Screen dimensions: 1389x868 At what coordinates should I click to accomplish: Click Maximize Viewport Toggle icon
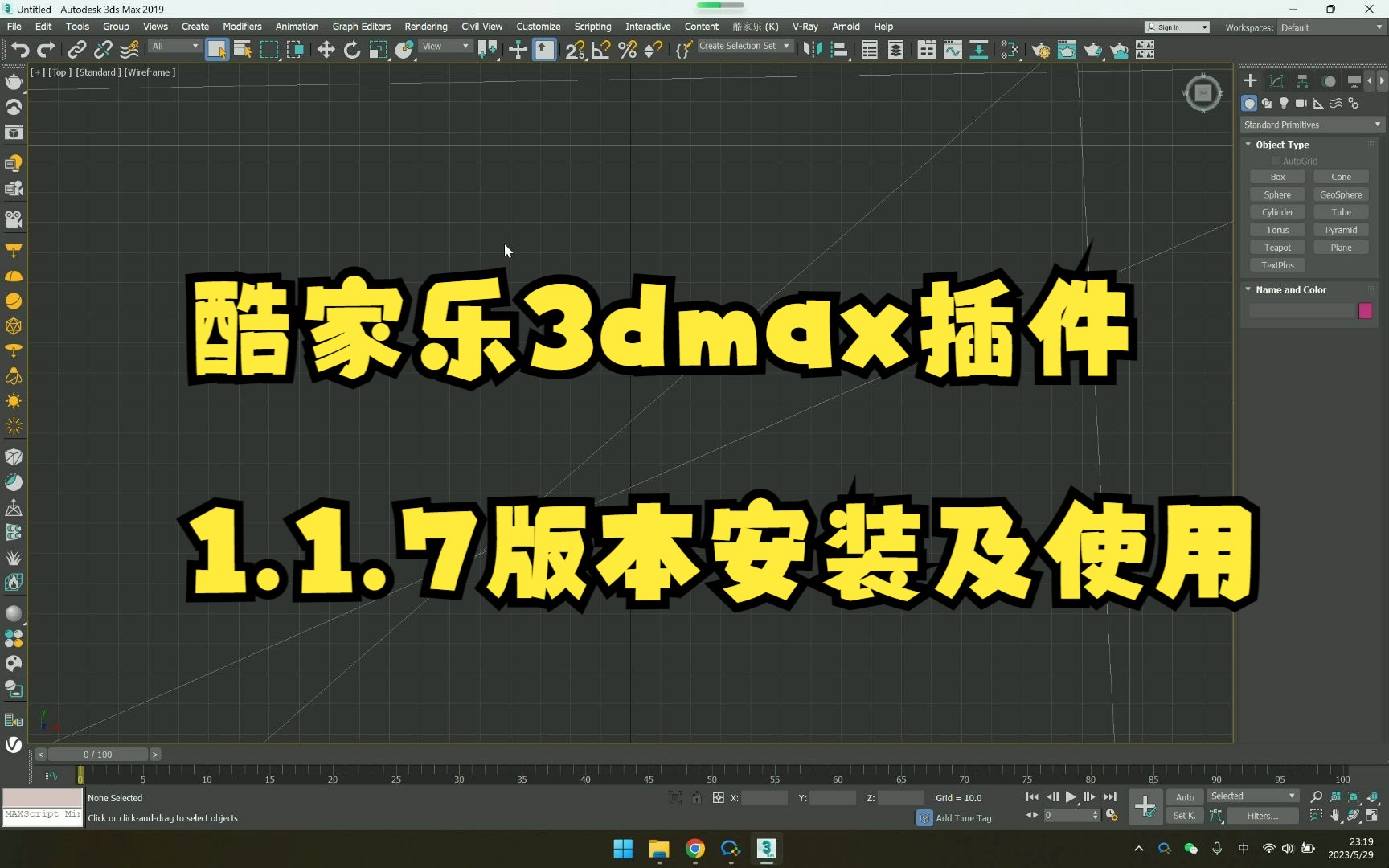1371,815
